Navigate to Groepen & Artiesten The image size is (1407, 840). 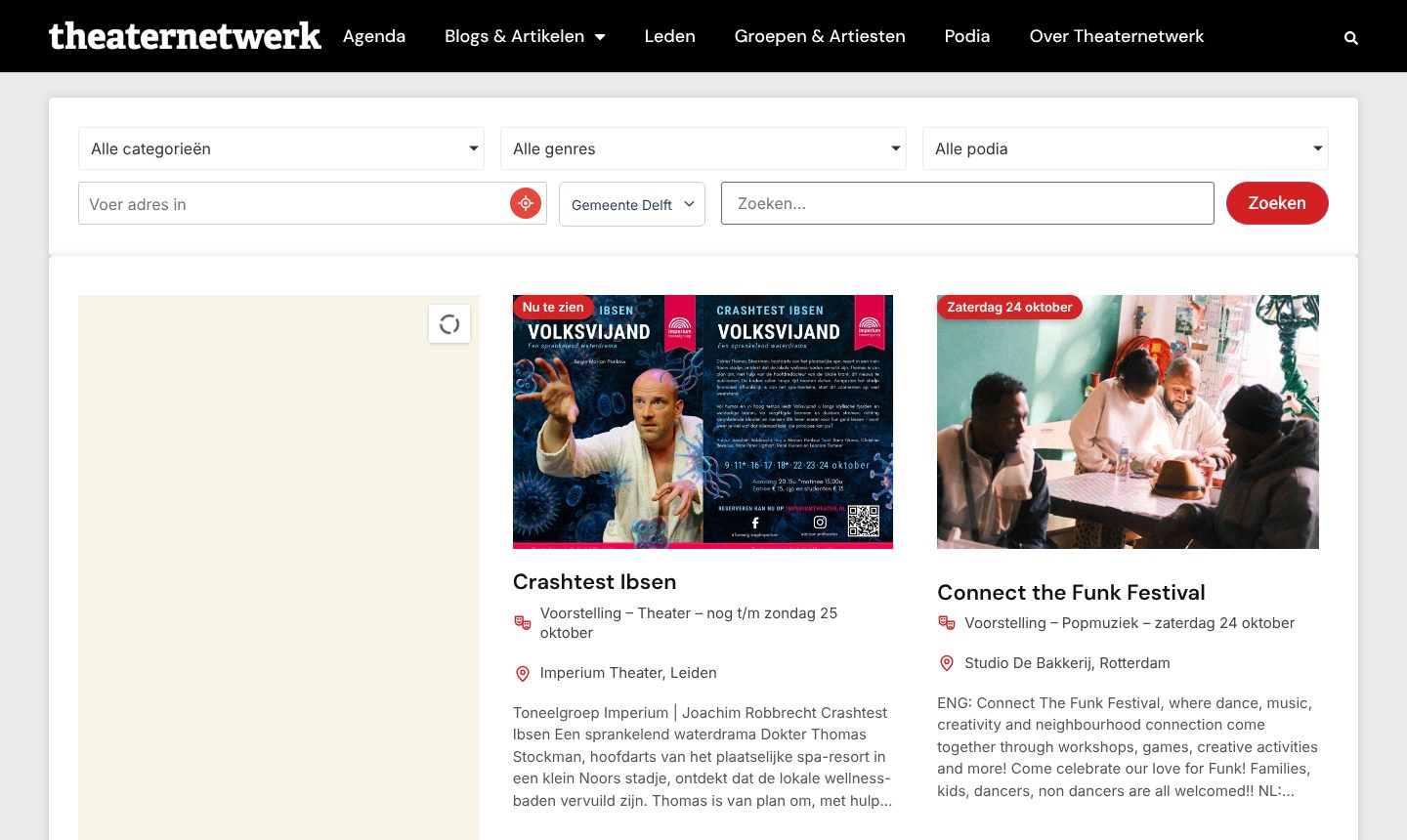pos(820,36)
